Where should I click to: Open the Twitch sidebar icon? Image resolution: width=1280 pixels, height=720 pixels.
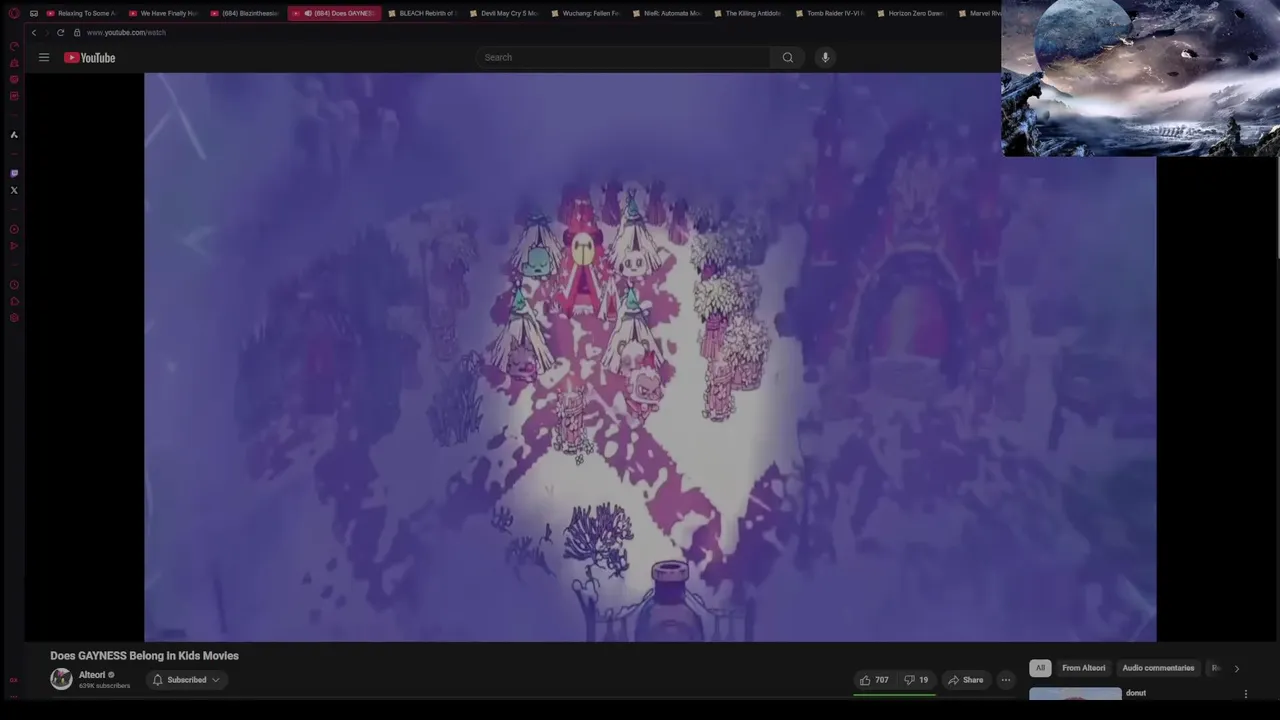click(x=14, y=173)
